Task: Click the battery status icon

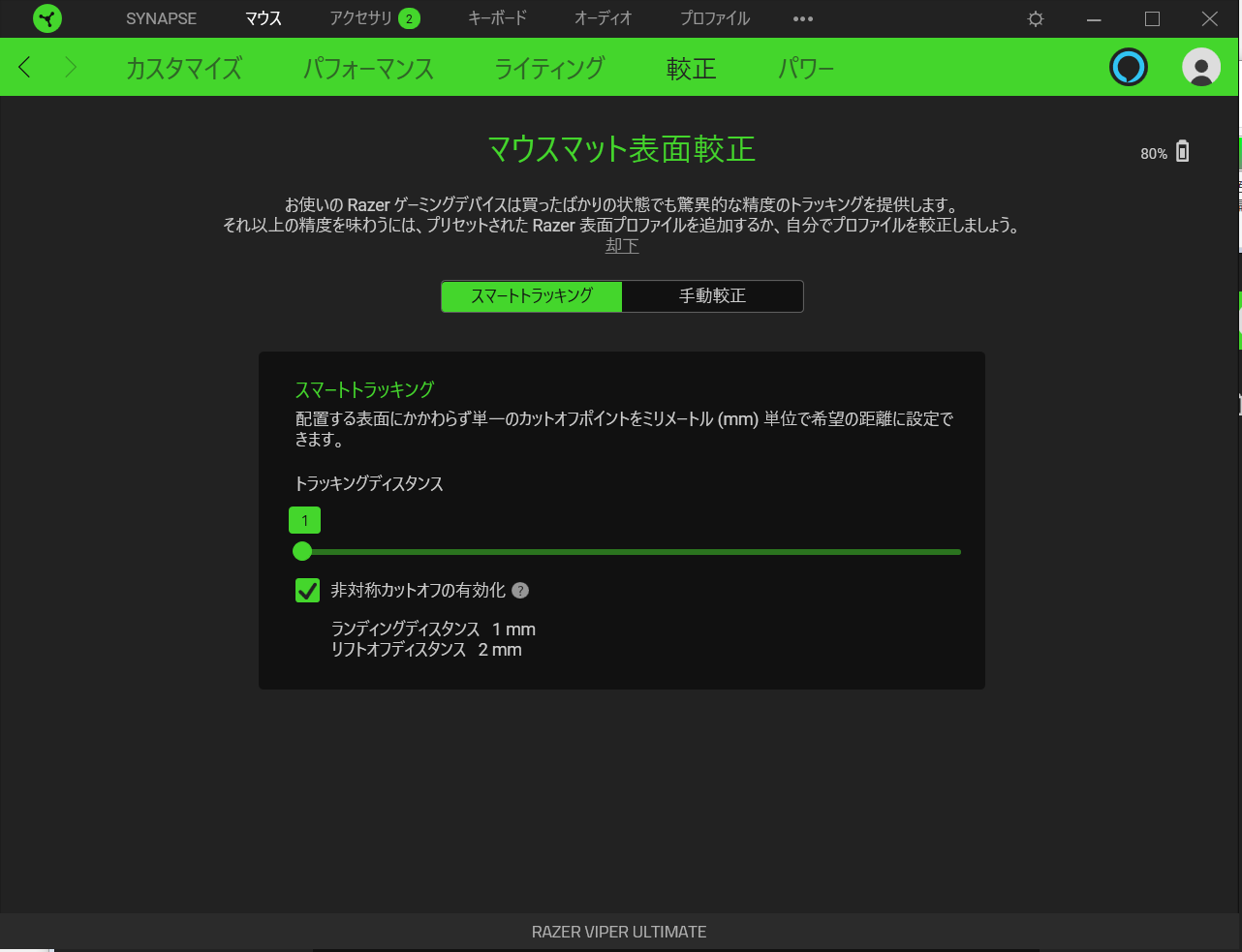Action: click(1182, 152)
